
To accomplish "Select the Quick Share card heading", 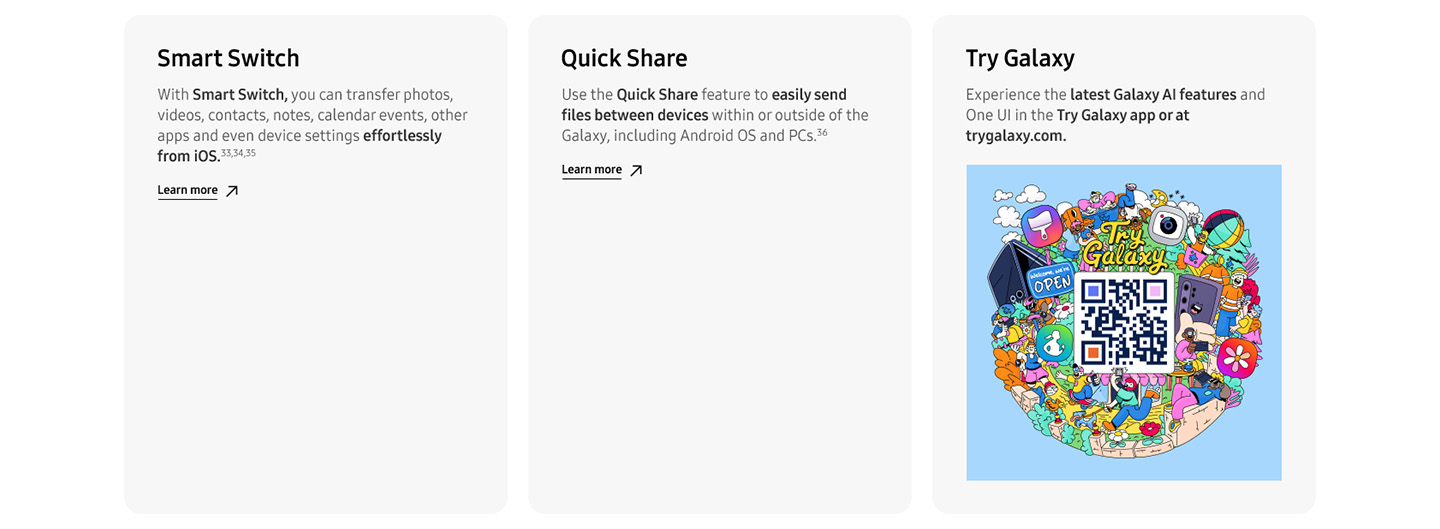I will pyautogui.click(x=624, y=58).
